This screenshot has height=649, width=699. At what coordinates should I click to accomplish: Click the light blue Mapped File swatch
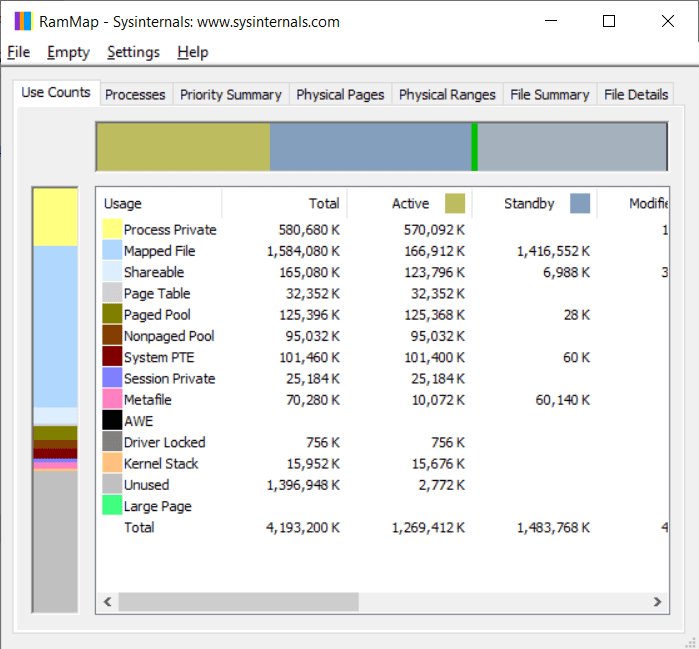[112, 250]
